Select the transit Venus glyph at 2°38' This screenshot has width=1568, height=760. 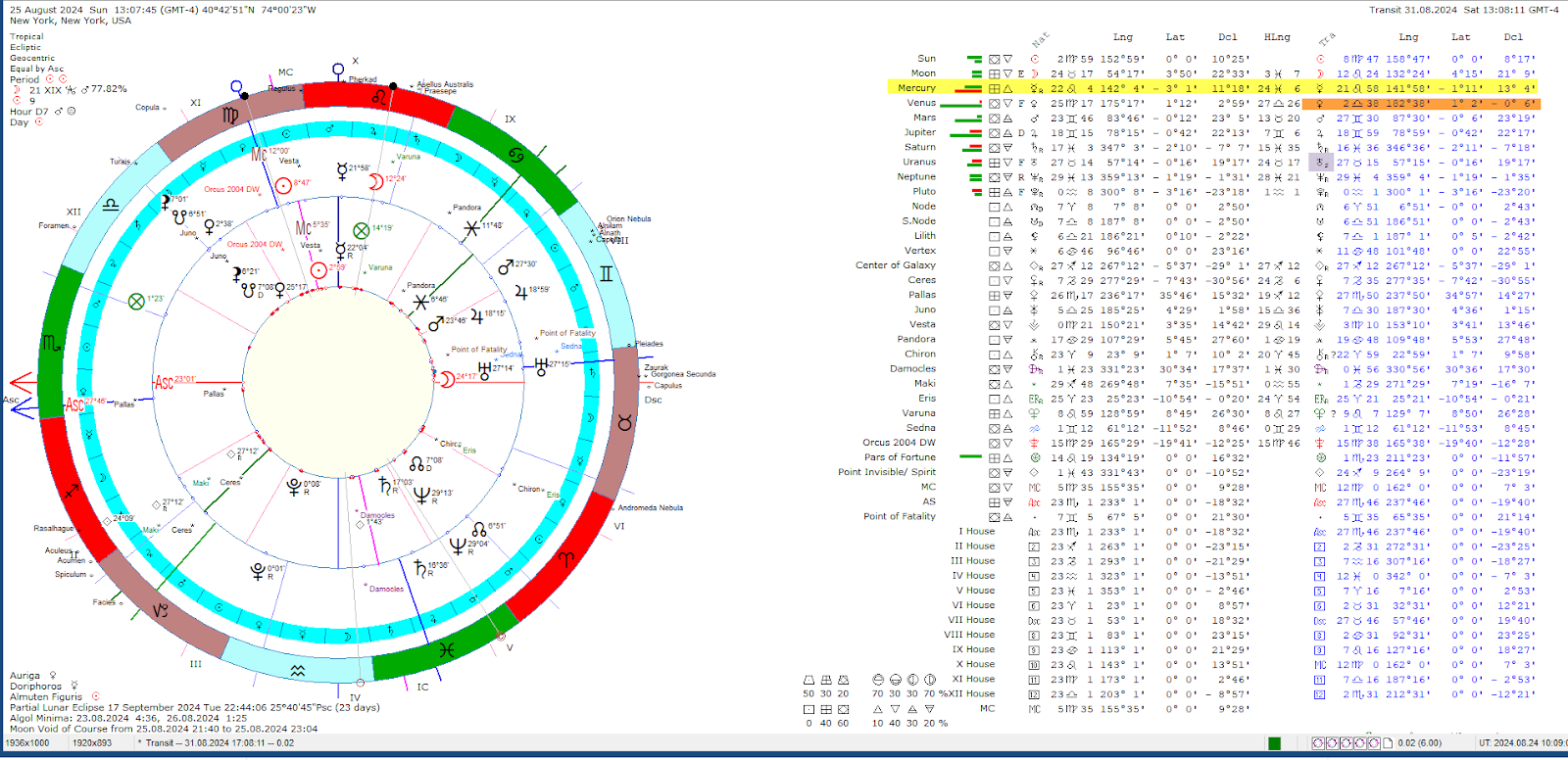208,226
